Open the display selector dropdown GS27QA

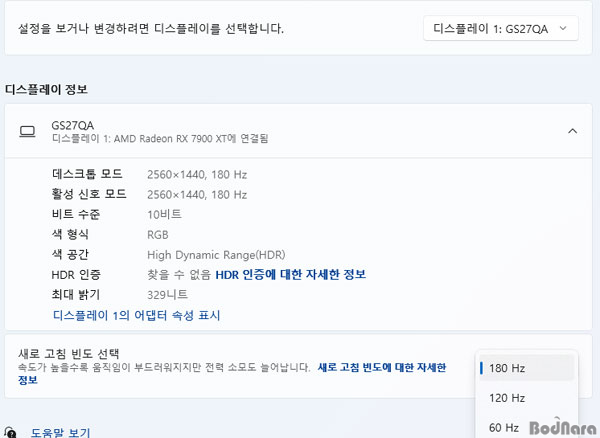point(501,28)
